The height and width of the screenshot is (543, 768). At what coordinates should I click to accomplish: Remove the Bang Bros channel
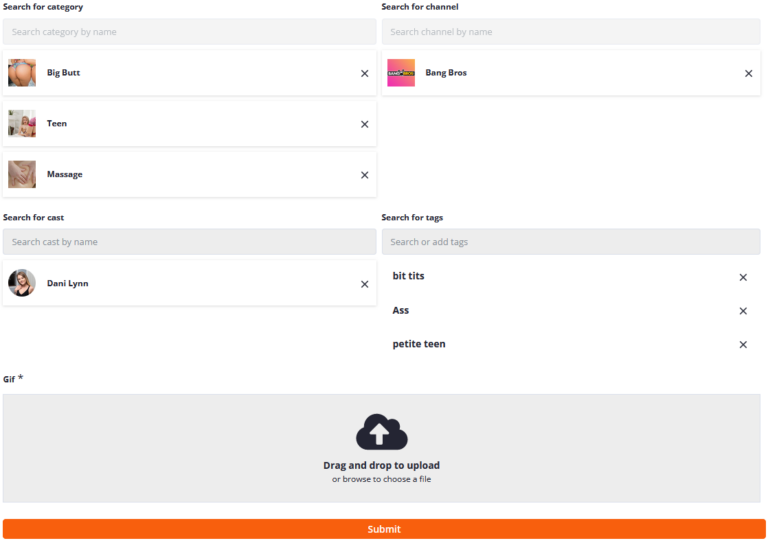coord(748,73)
